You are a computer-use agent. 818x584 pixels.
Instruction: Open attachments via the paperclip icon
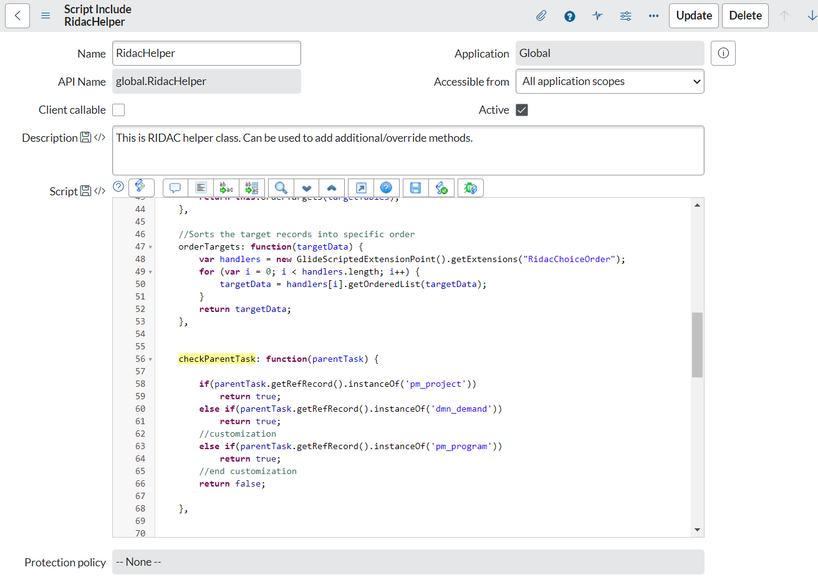[x=541, y=16]
